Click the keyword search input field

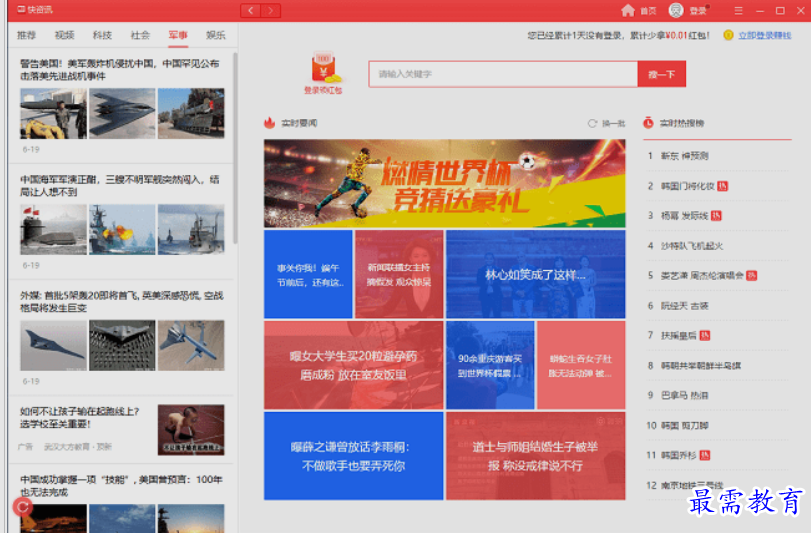click(x=502, y=74)
